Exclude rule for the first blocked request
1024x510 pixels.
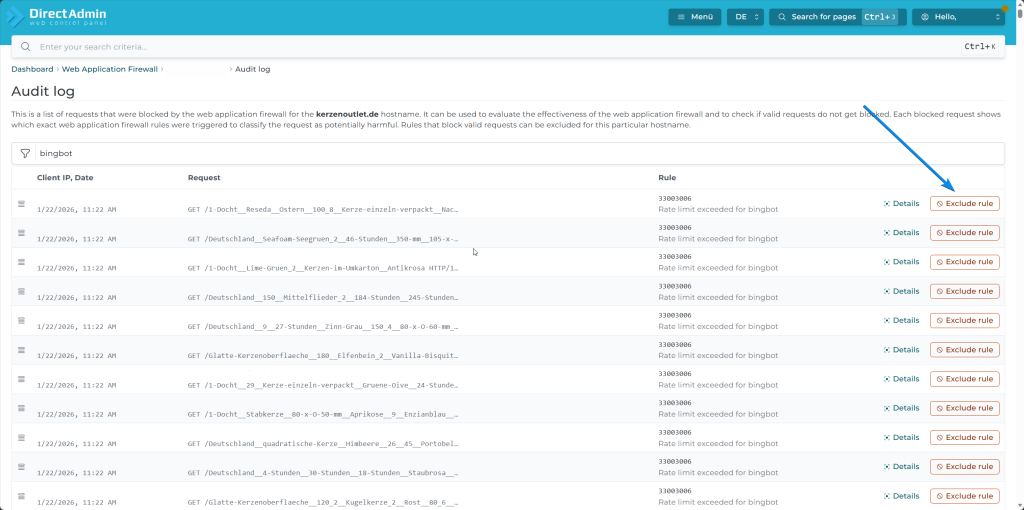[964, 204]
